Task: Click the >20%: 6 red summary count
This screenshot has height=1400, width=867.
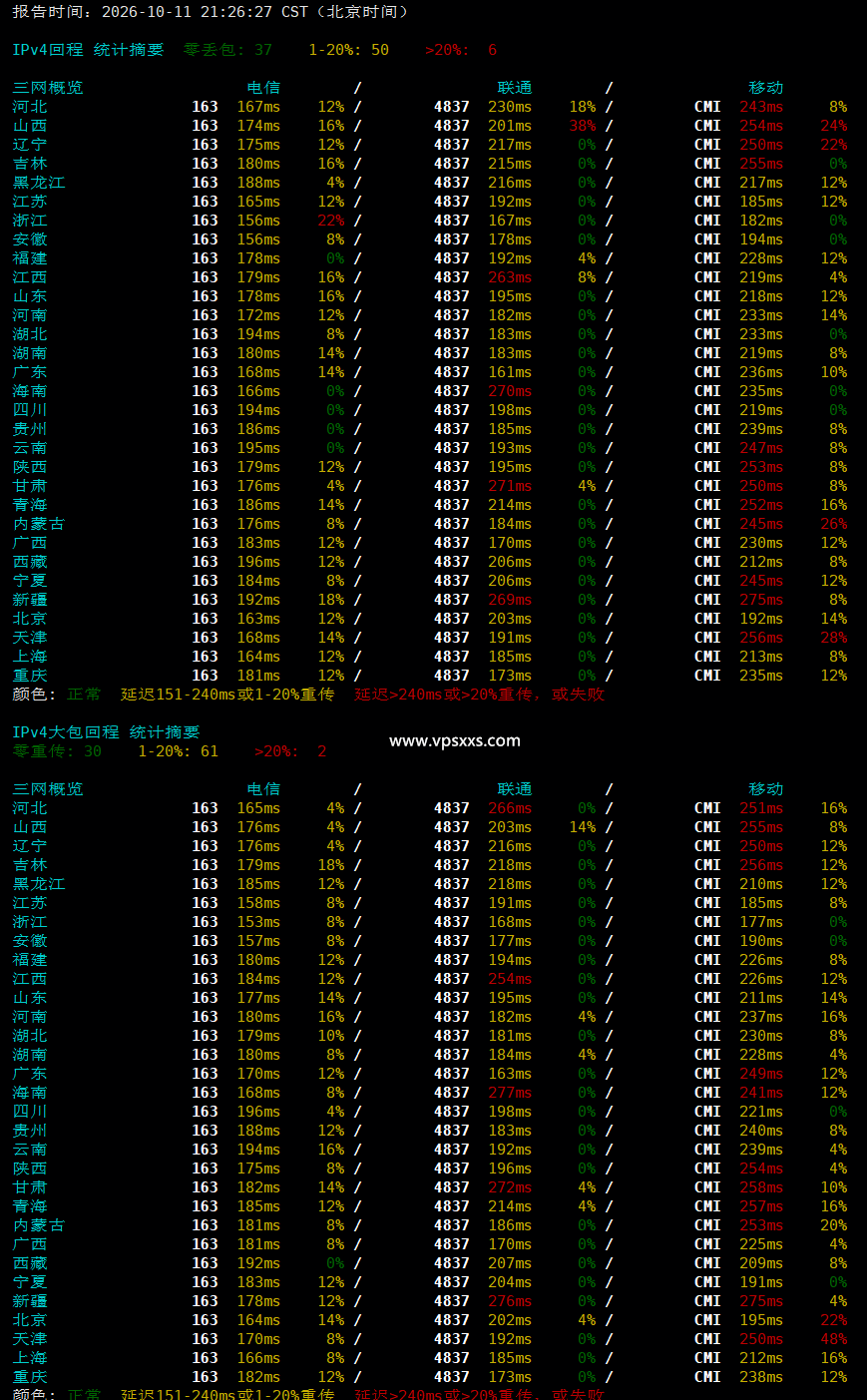Action: tap(461, 50)
